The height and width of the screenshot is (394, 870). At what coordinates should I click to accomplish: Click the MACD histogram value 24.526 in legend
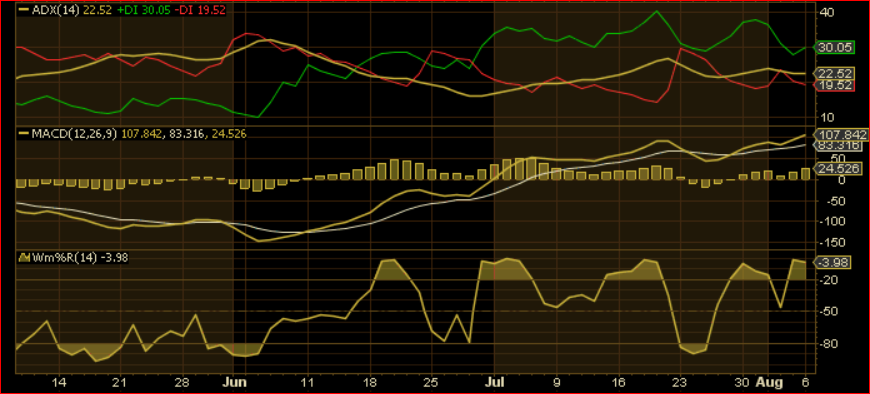tap(229, 134)
